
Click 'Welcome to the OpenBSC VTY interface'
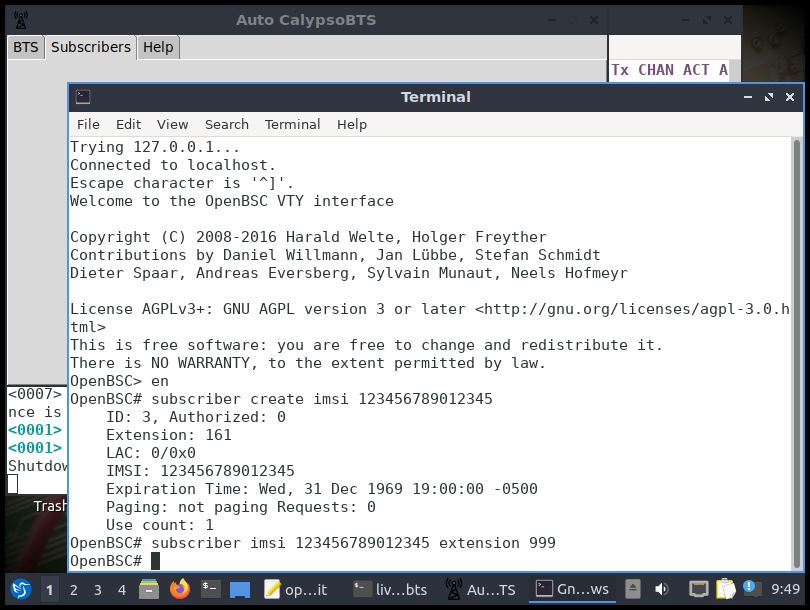point(232,201)
